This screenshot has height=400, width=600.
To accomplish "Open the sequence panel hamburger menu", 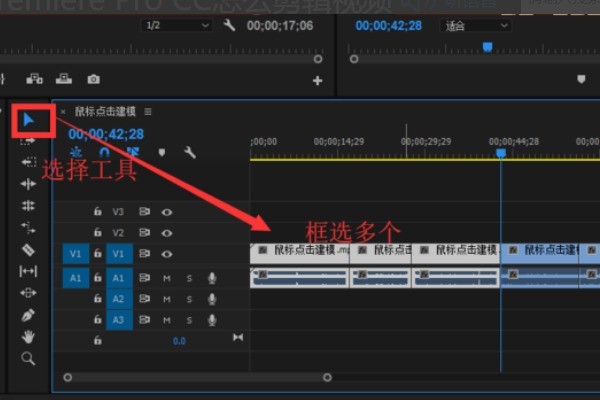I will point(148,111).
